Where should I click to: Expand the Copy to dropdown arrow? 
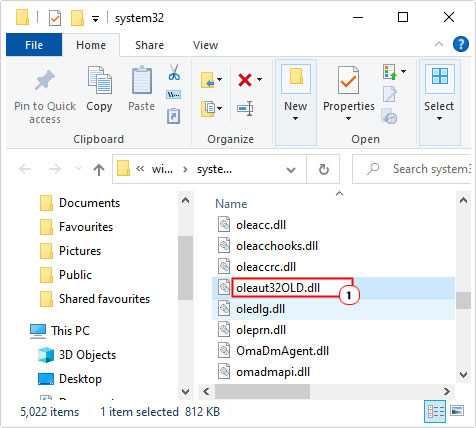220,108
